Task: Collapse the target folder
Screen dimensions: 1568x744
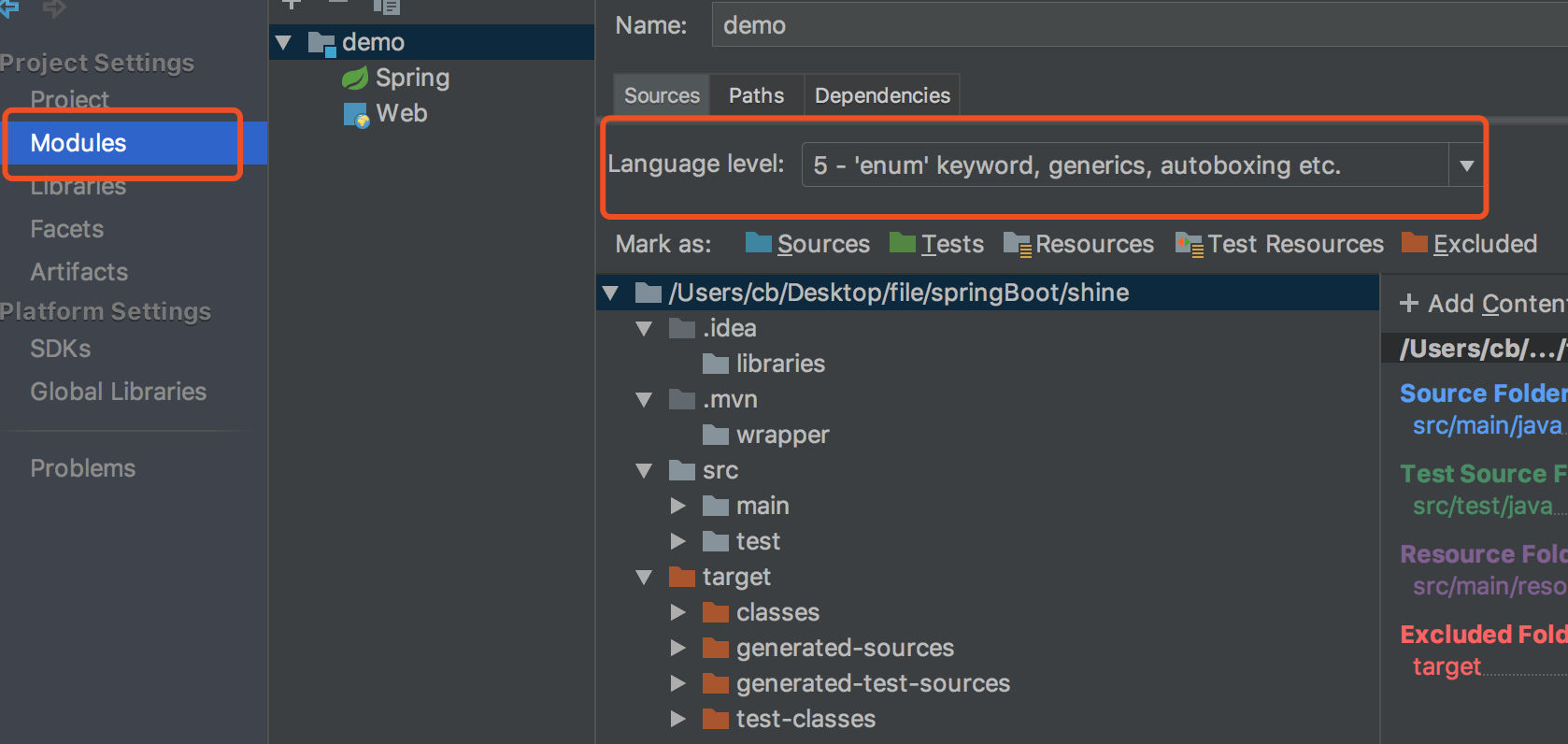Action: pyautogui.click(x=644, y=578)
